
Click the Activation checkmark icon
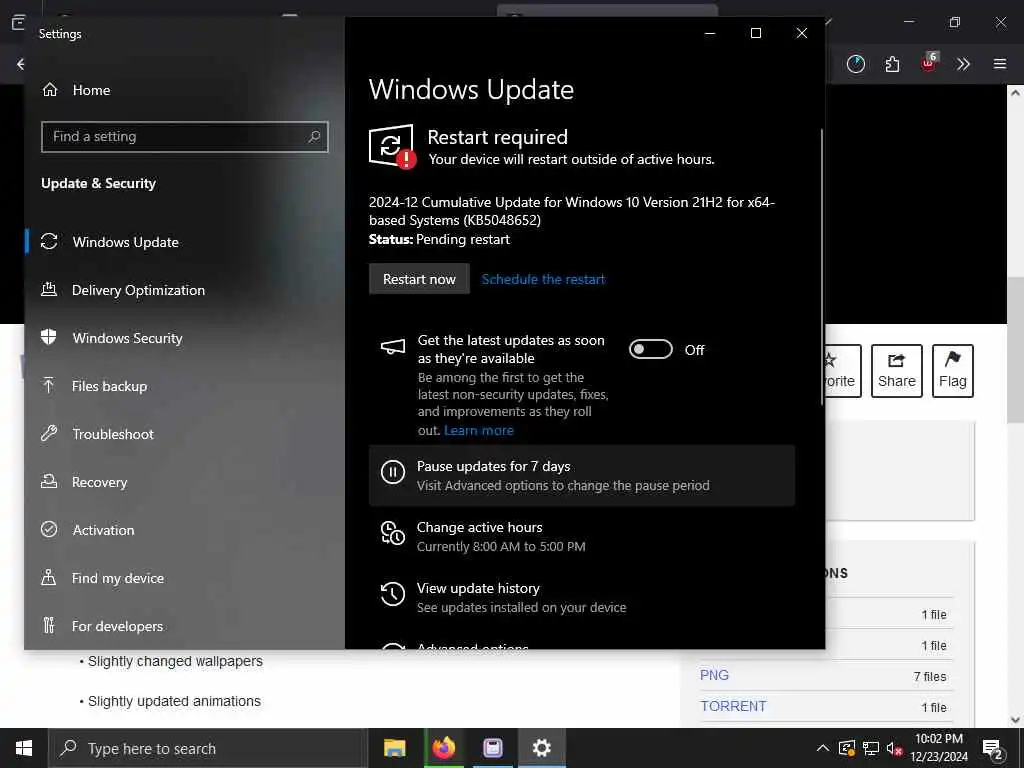pos(49,530)
